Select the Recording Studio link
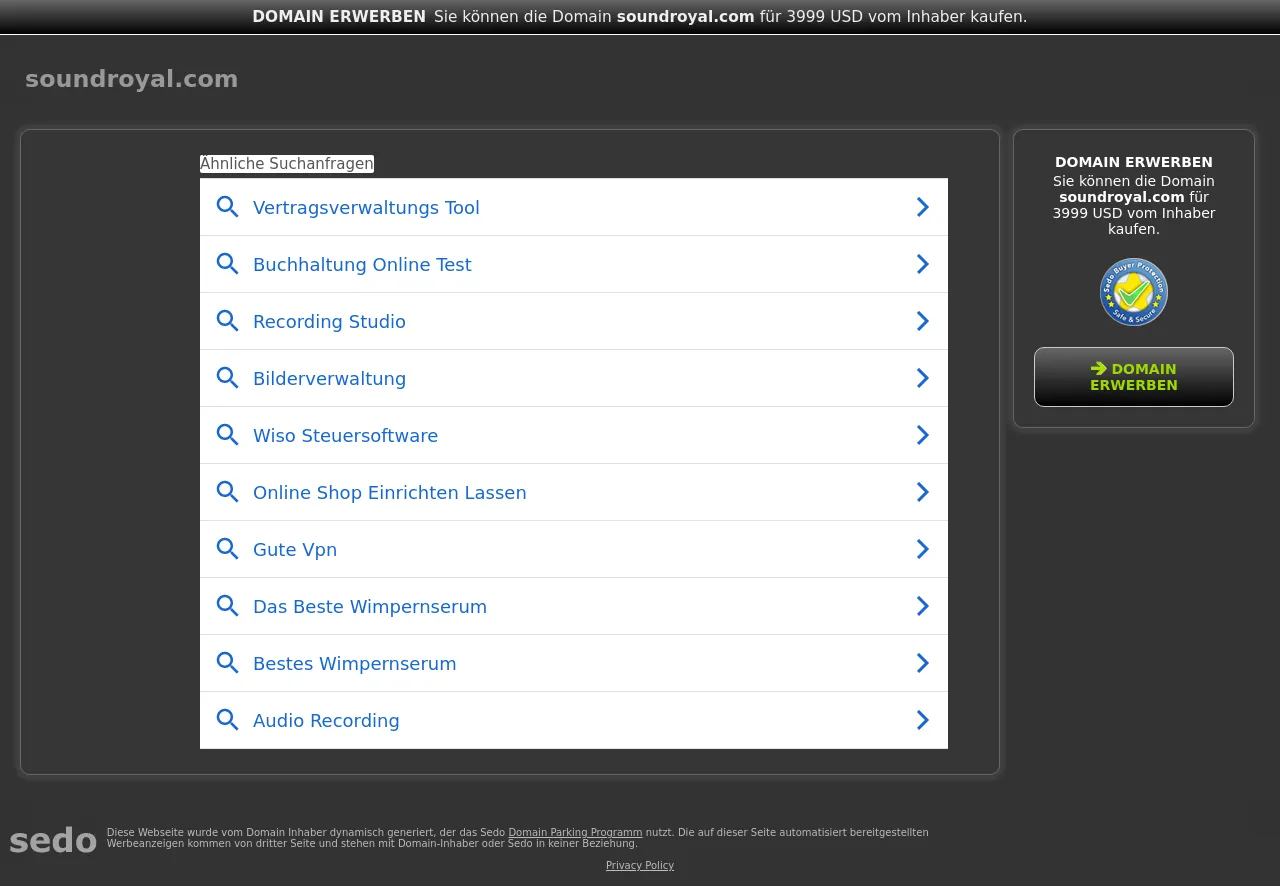 [574, 321]
